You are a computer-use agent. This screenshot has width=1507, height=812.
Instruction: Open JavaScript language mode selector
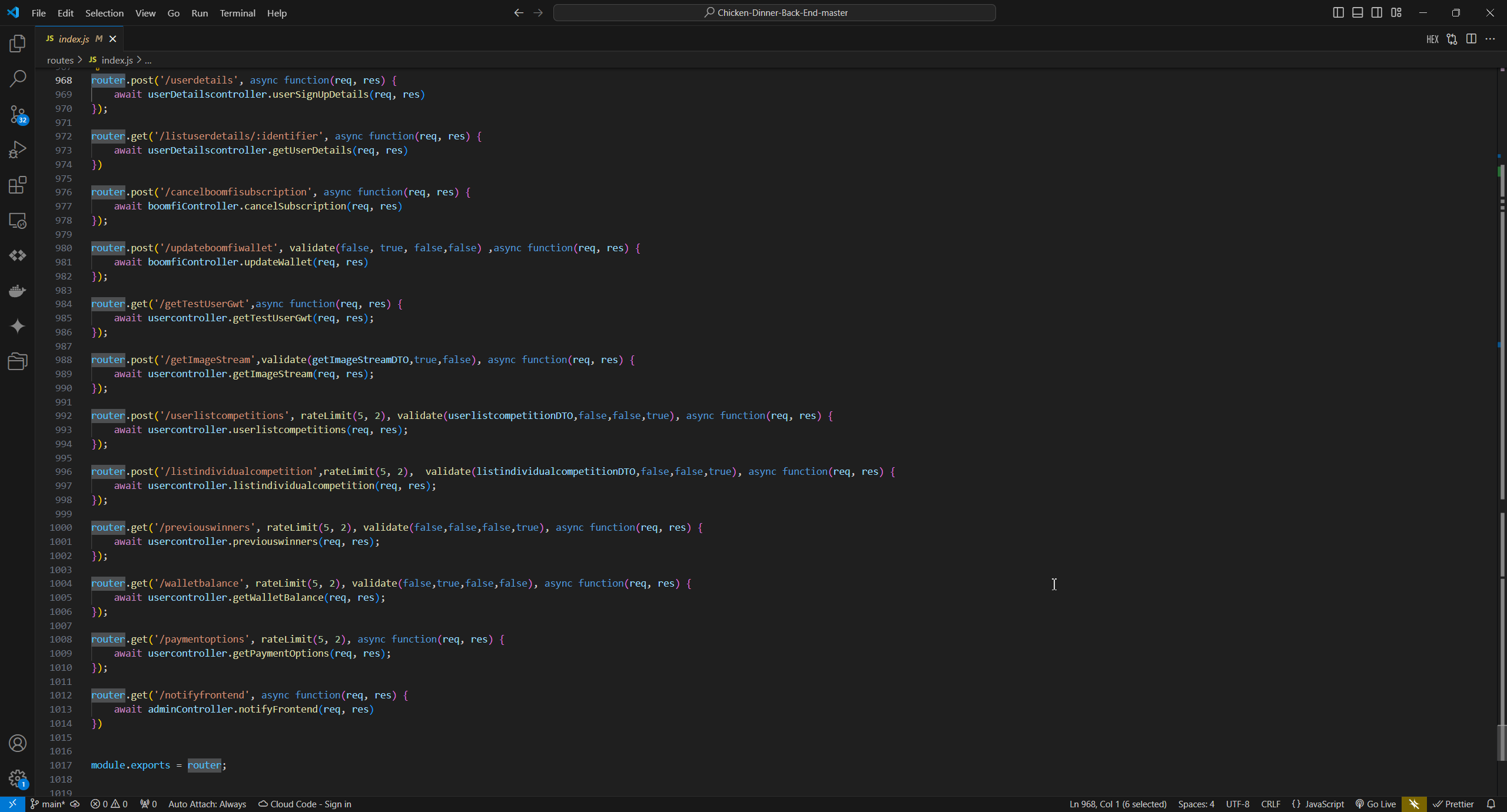(1318, 804)
